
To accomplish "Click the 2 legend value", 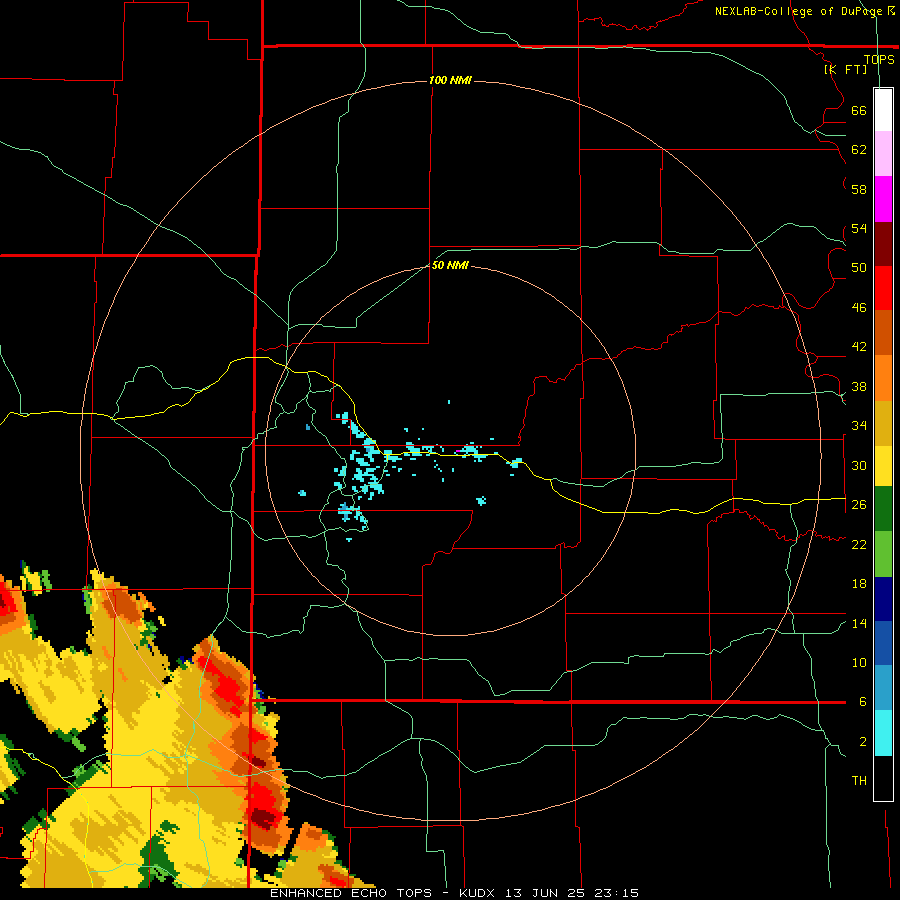I will pyautogui.click(x=863, y=741).
